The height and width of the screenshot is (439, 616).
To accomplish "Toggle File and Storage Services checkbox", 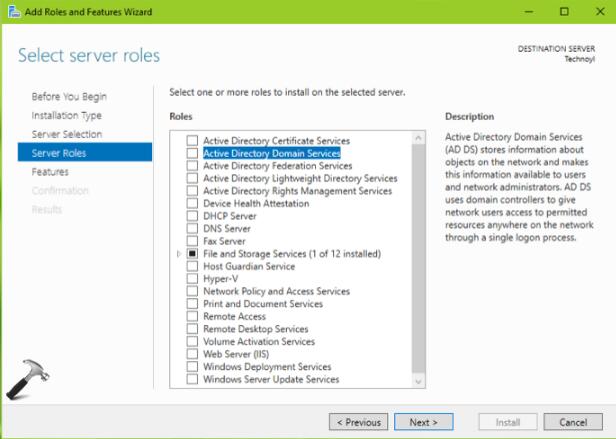I will coord(192,254).
